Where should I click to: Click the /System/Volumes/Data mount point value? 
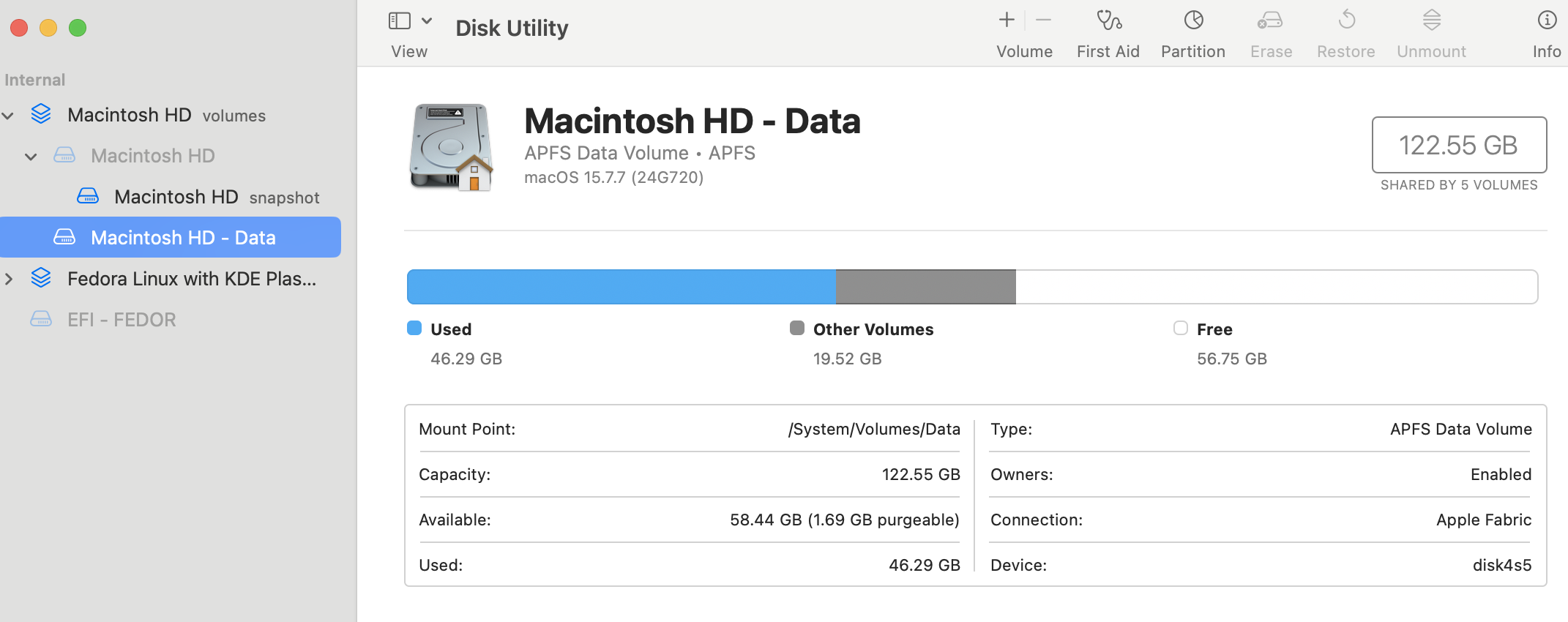874,430
